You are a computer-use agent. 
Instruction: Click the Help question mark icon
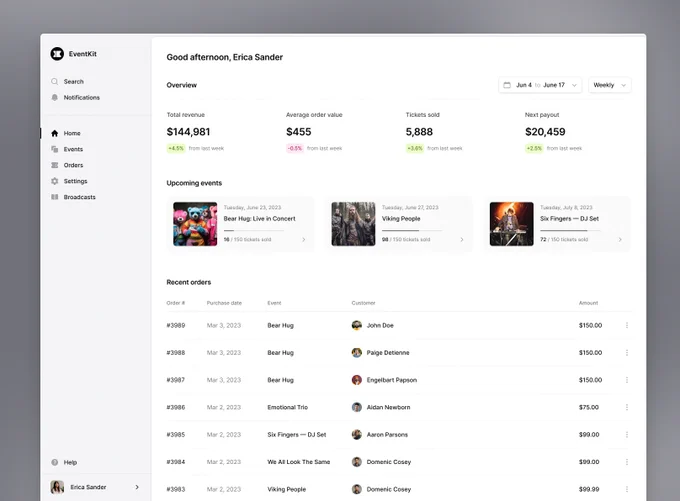pos(55,462)
